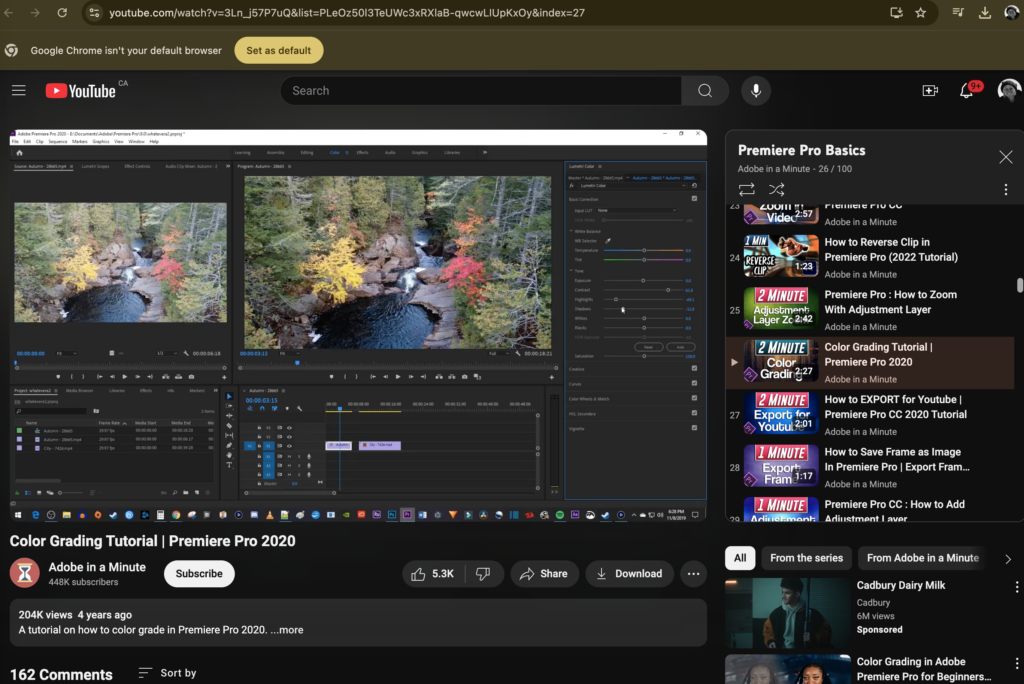The width and height of the screenshot is (1024, 684).
Task: Close the Premiere Pro Basics playlist panel
Action: coord(1006,157)
